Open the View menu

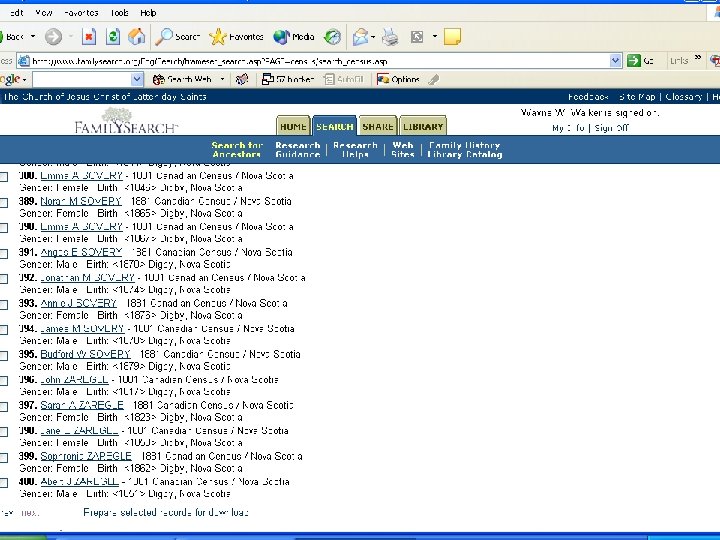click(x=44, y=13)
